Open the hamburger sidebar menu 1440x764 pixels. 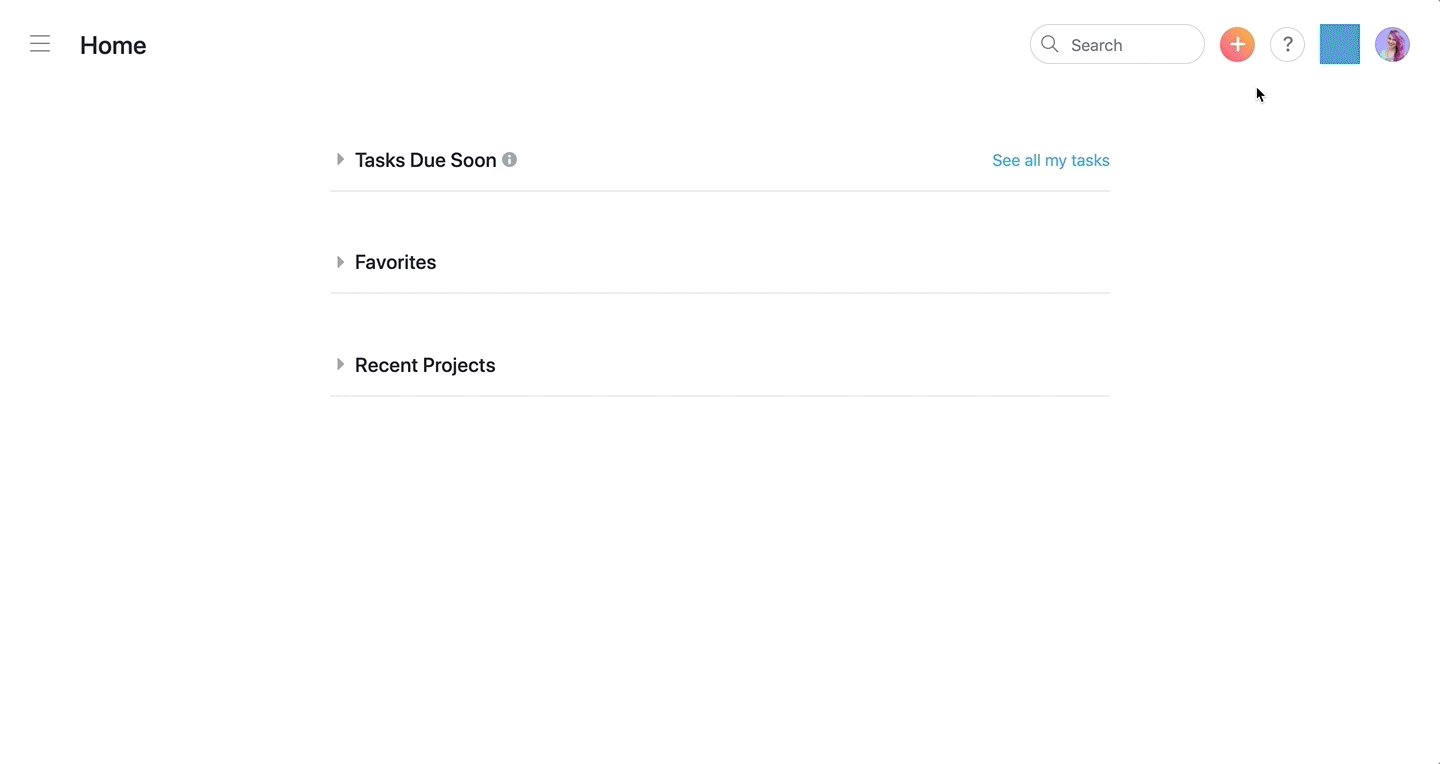(40, 44)
